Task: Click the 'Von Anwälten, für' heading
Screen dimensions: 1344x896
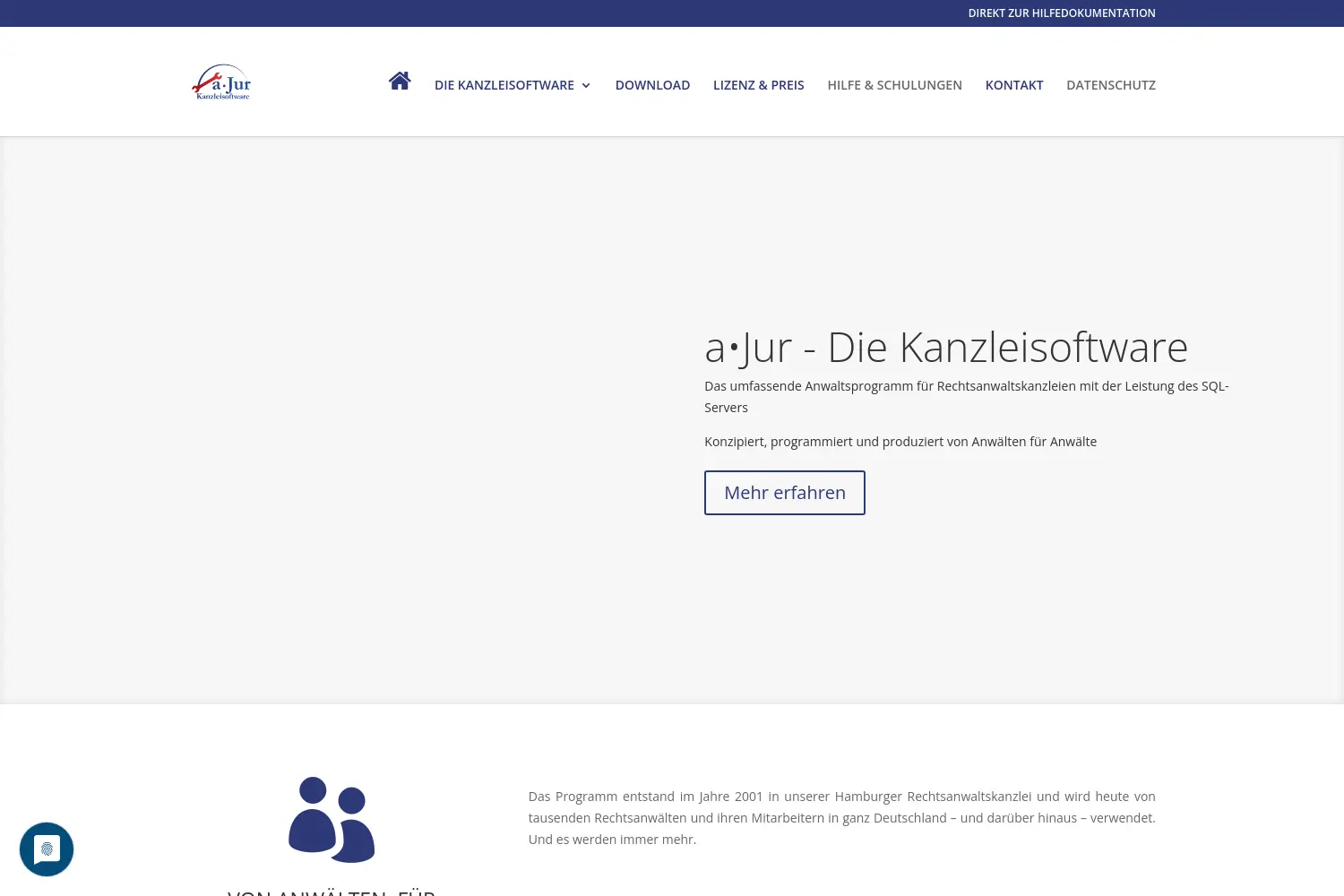Action: tap(332, 891)
